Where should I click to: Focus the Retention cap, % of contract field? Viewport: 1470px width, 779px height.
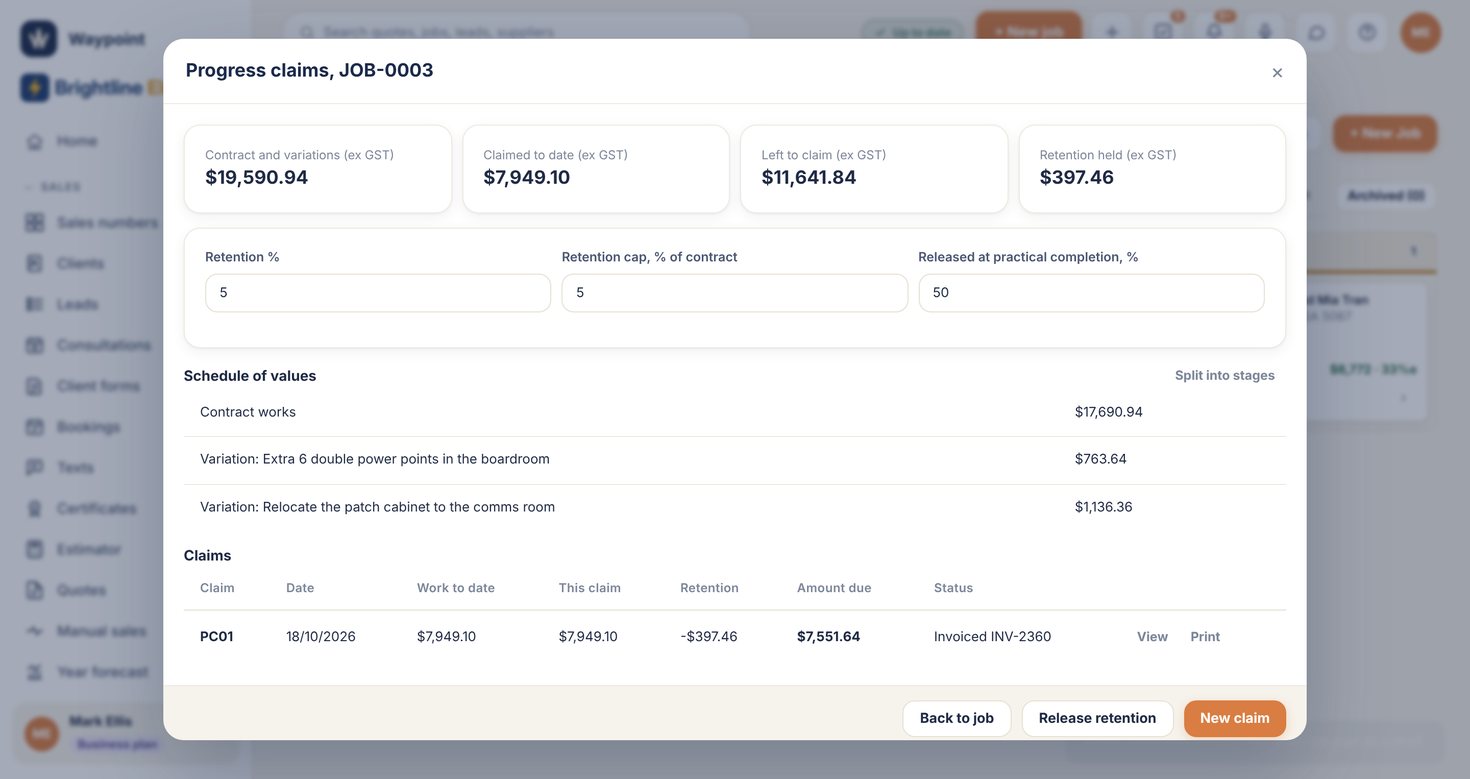coord(735,293)
